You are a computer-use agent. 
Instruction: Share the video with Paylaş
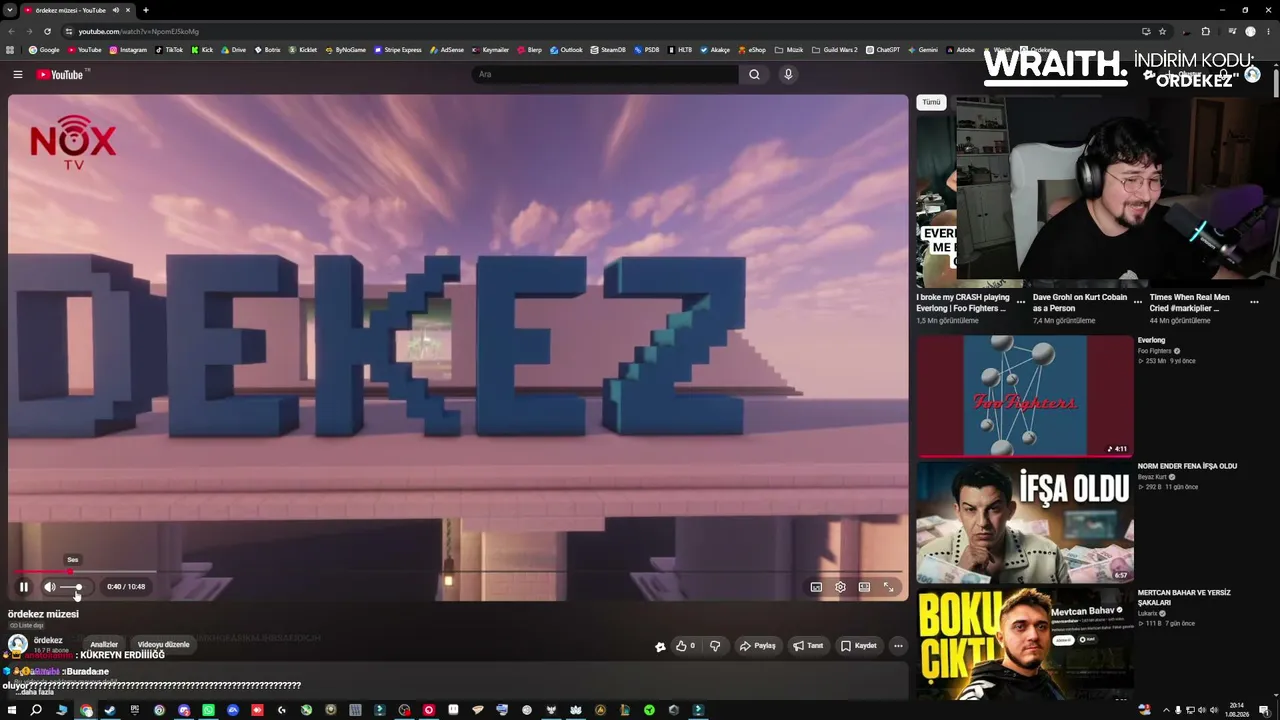click(x=757, y=646)
